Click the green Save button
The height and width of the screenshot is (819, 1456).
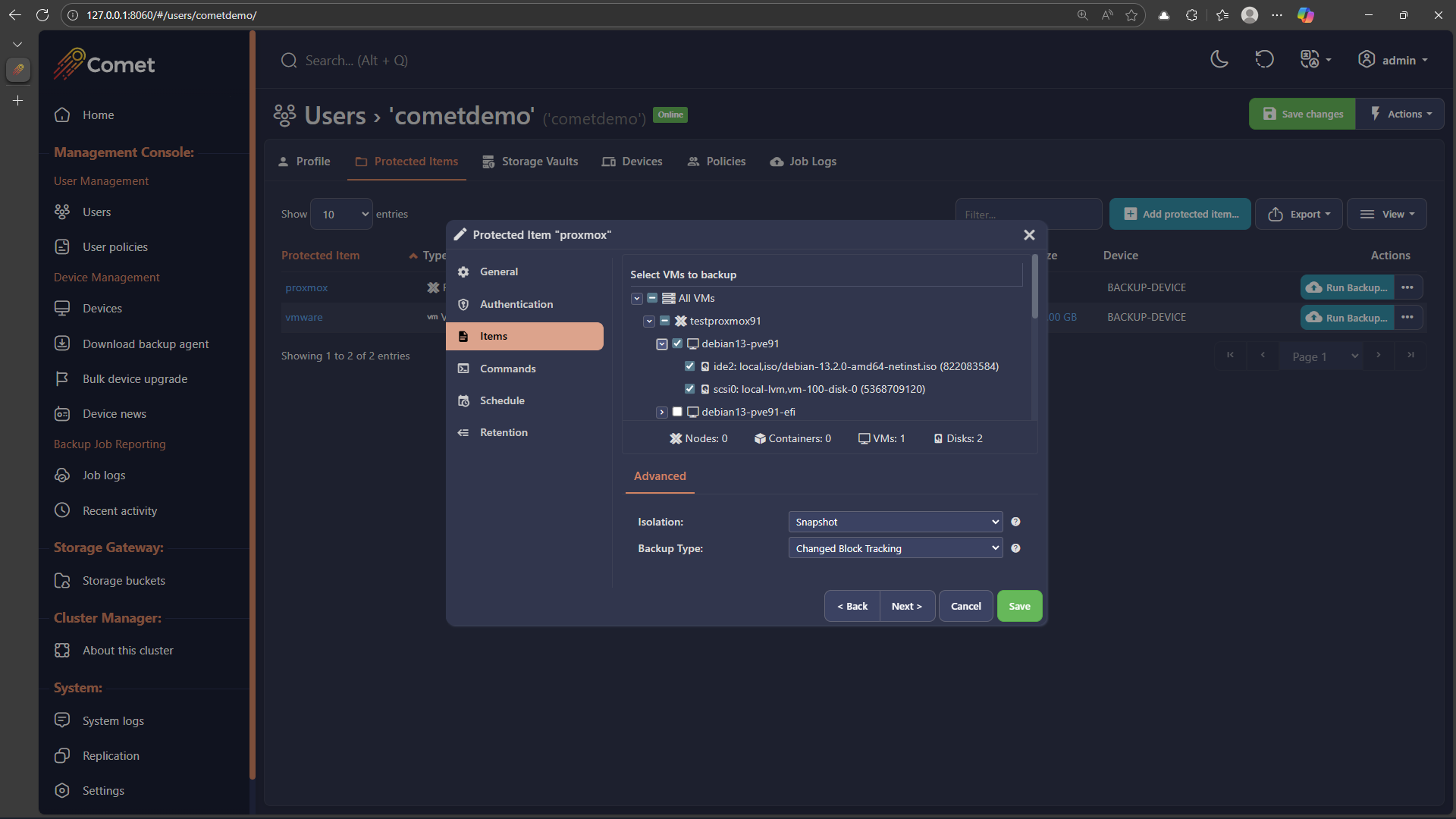point(1019,606)
